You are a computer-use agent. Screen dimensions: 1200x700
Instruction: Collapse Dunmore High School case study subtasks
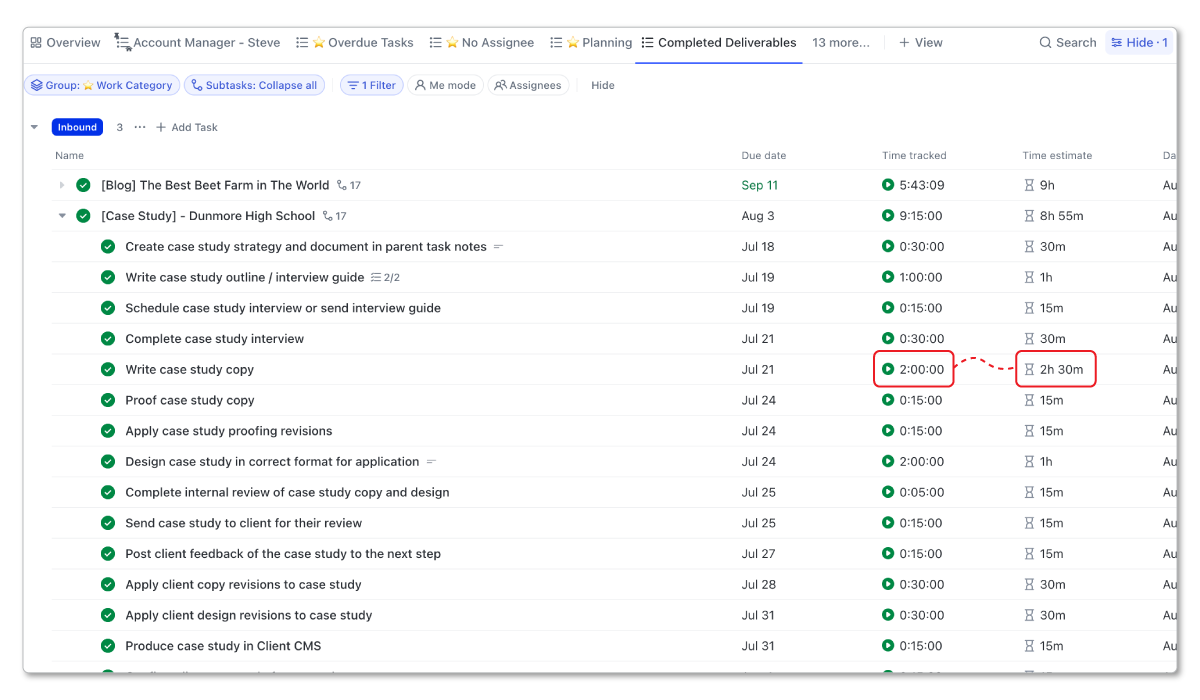(x=62, y=215)
